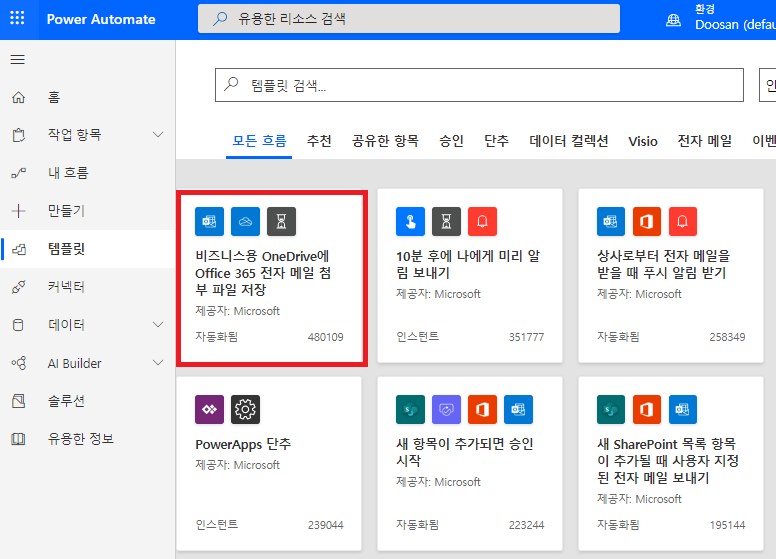
Task: Switch to the 공유한 항목 tab
Action: point(385,141)
